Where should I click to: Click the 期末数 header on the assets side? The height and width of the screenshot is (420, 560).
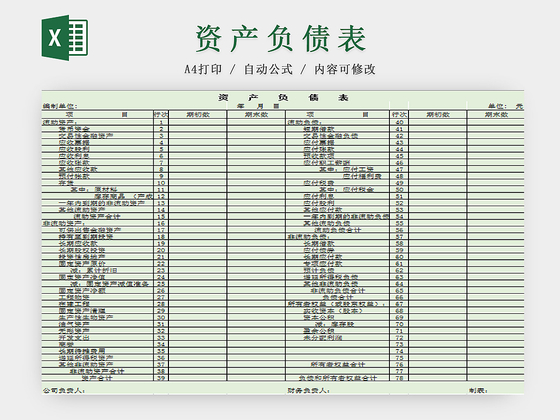click(x=256, y=114)
